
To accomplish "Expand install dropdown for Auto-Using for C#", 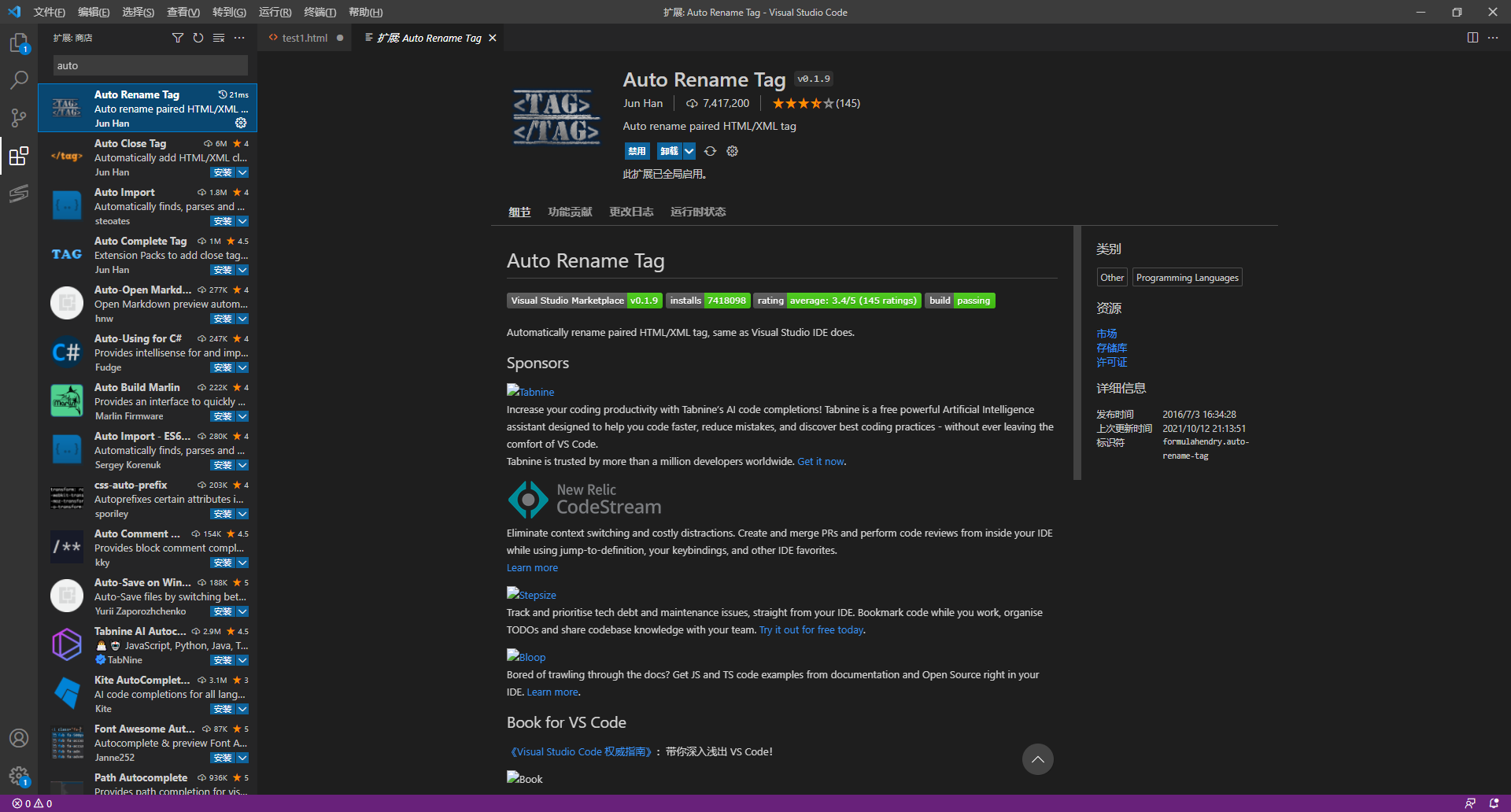I will 242,367.
